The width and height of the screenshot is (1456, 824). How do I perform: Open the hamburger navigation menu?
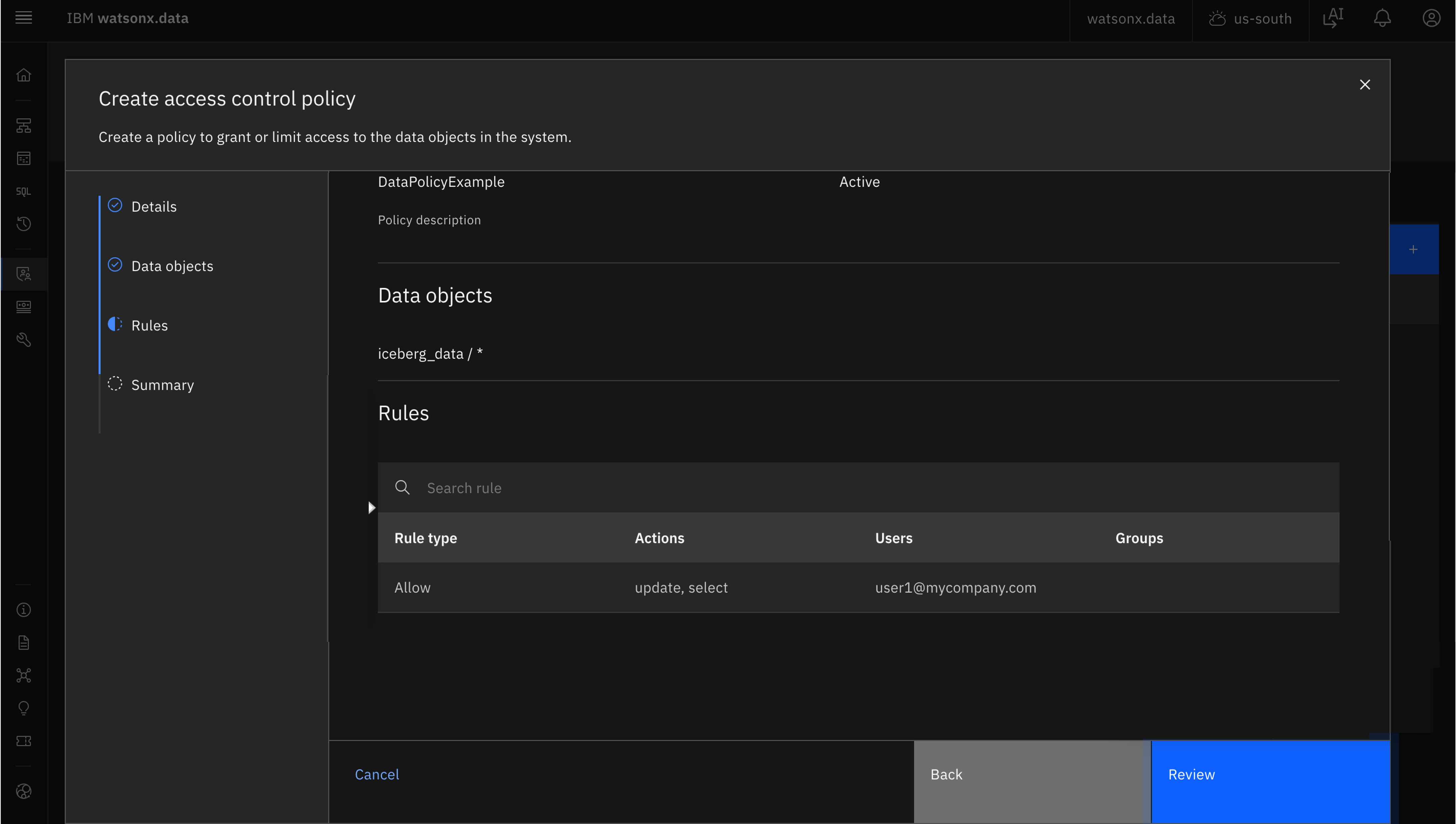coord(23,18)
